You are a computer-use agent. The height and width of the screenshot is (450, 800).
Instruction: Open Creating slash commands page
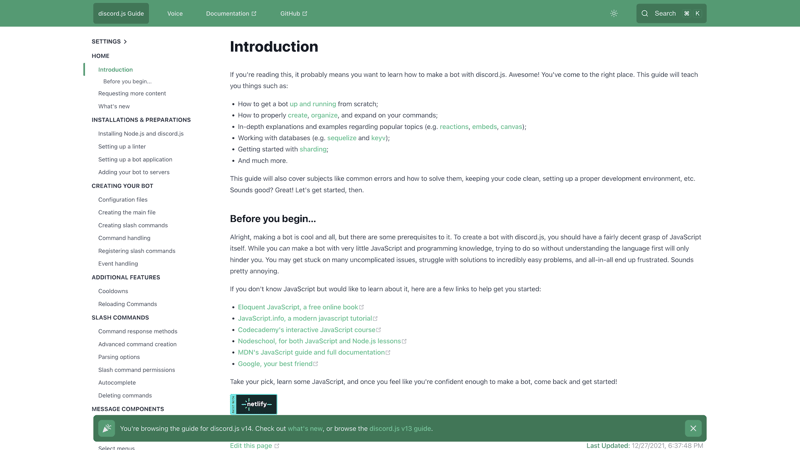133,225
